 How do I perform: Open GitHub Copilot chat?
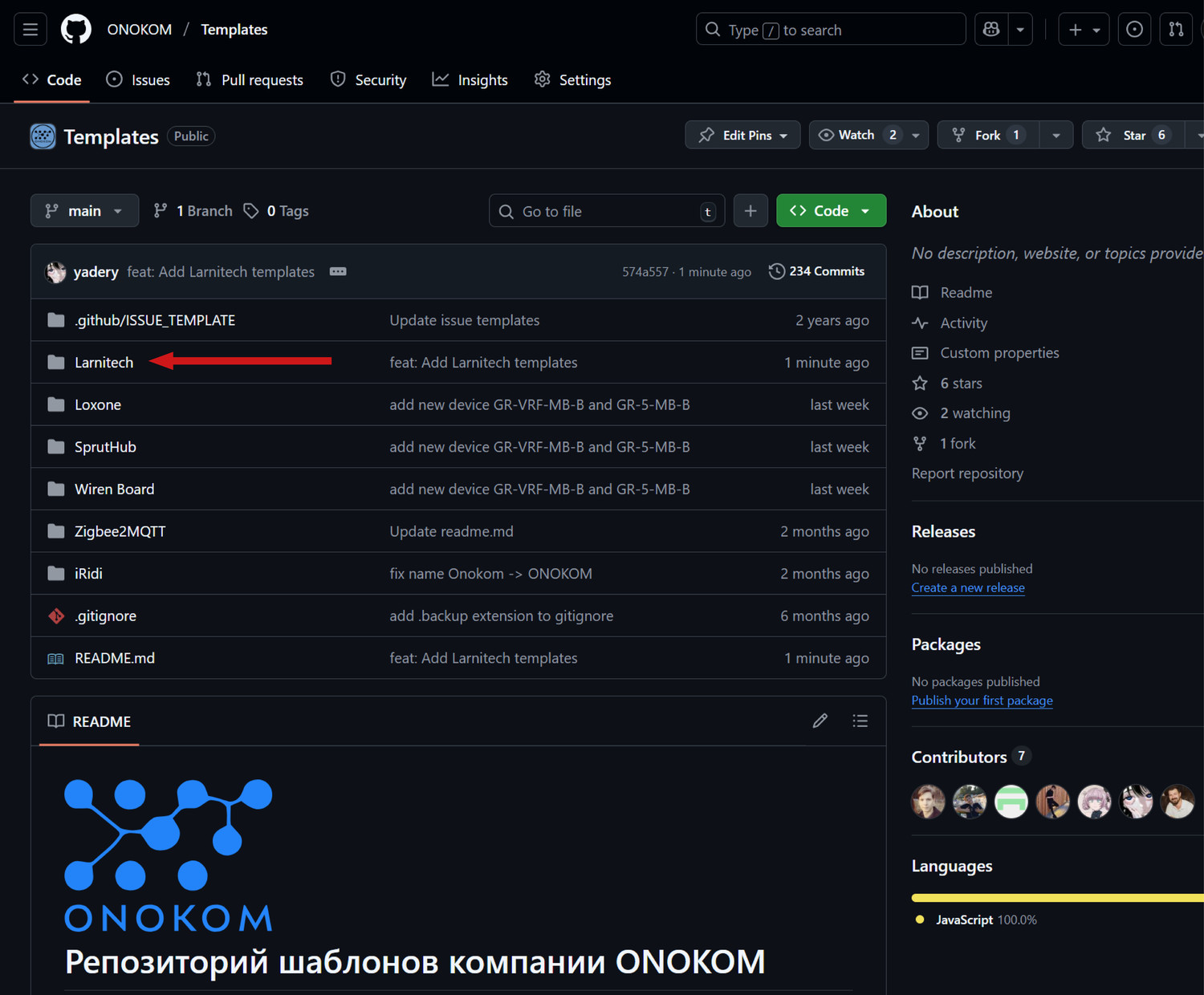tap(990, 29)
